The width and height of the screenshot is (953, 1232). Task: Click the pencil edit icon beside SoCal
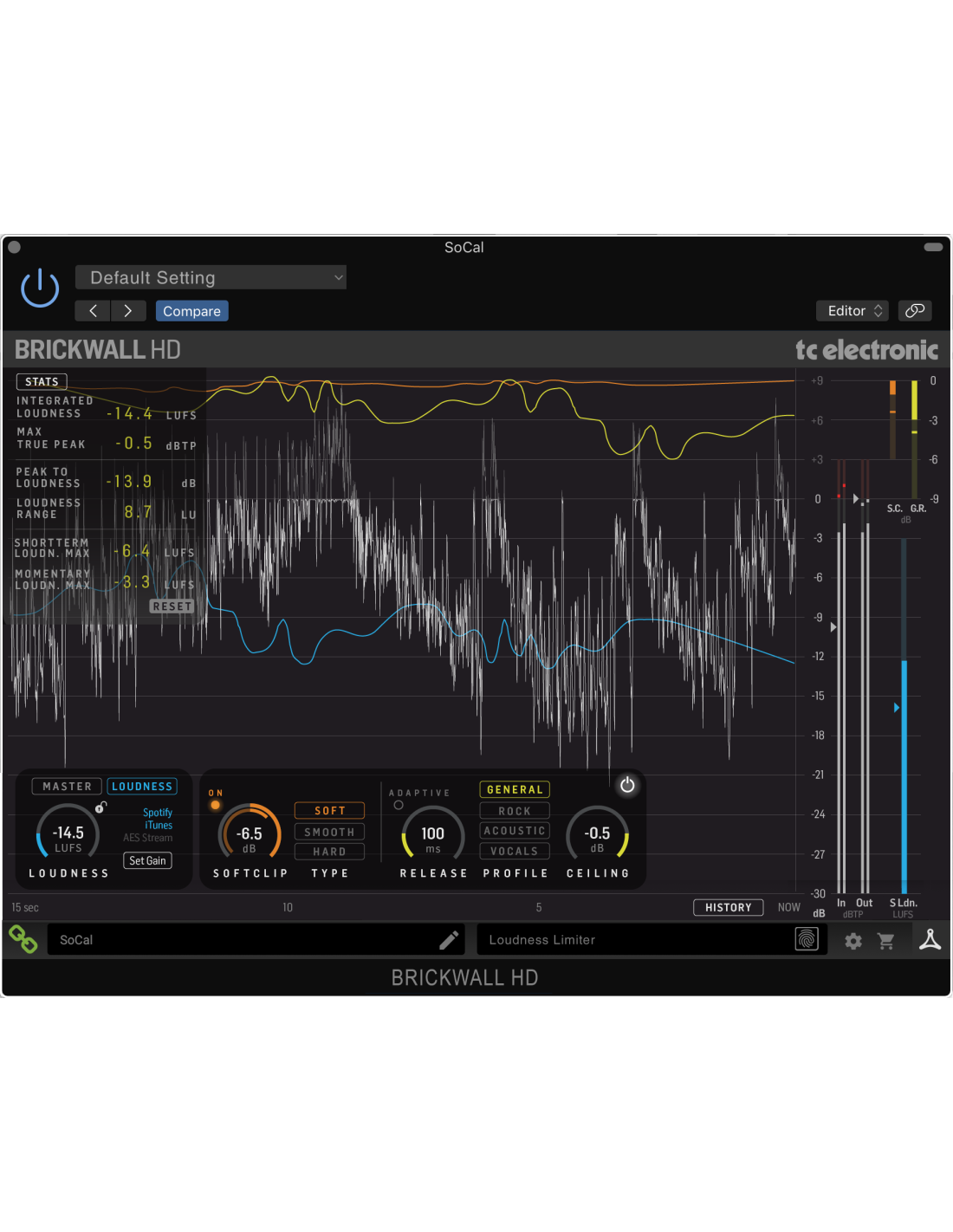coord(449,940)
